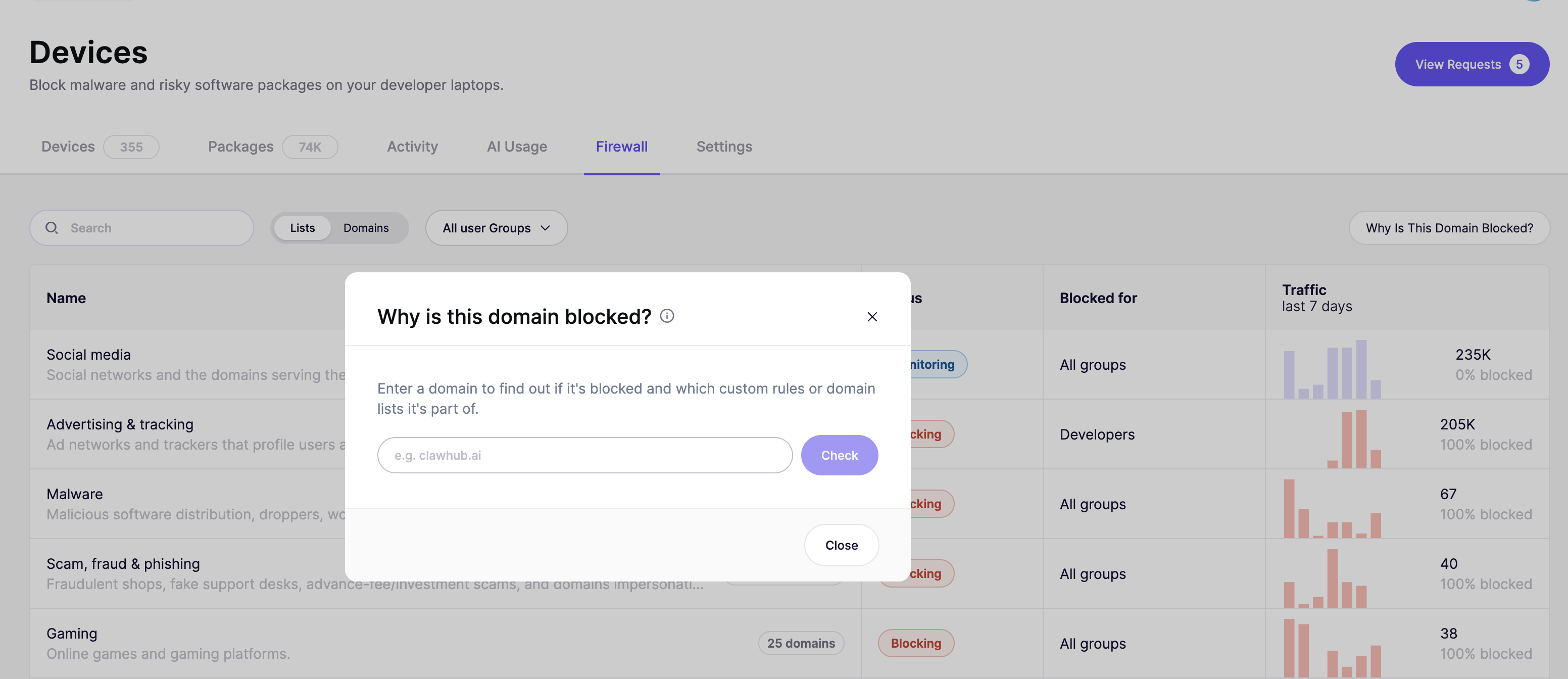Viewport: 1568px width, 679px height.
Task: Click the Gaming list name
Action: 71,634
